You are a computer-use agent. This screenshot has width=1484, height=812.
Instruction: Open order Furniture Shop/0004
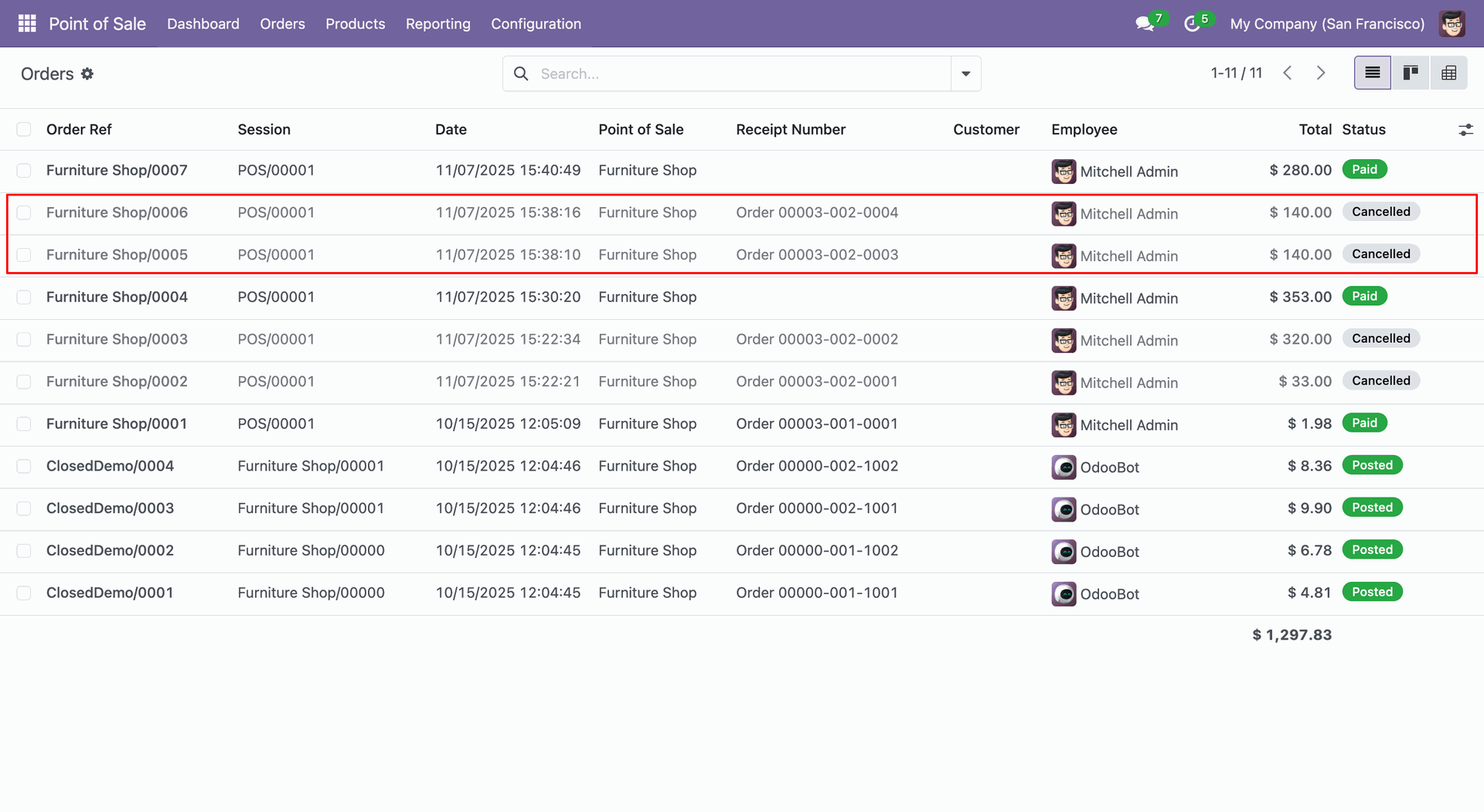(x=117, y=297)
